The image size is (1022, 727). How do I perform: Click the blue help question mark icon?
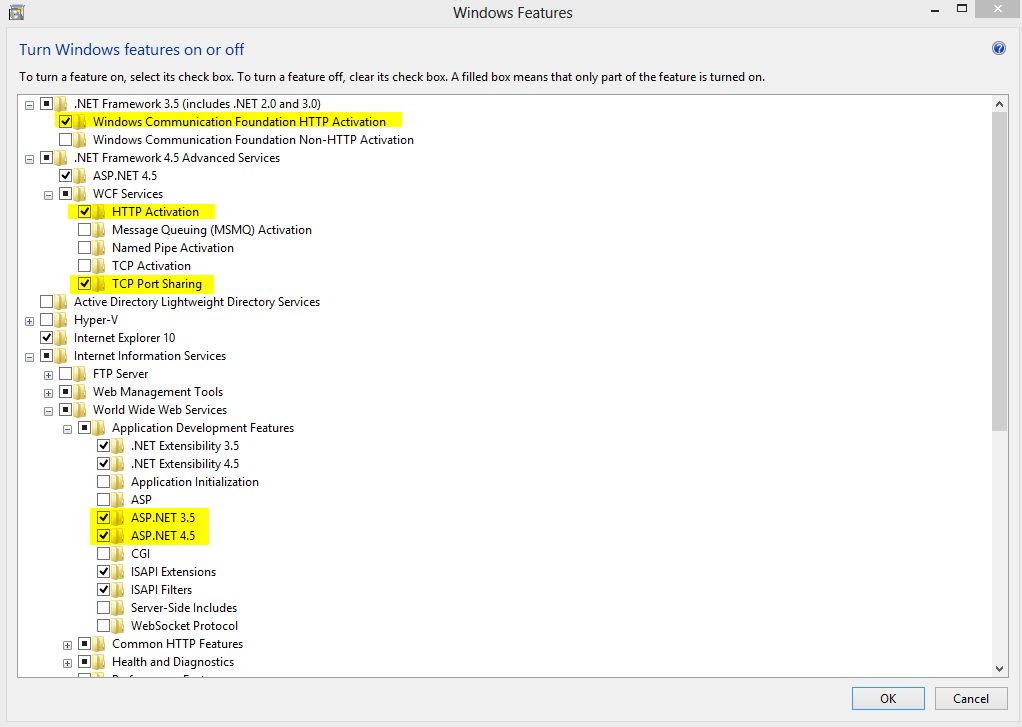[998, 48]
